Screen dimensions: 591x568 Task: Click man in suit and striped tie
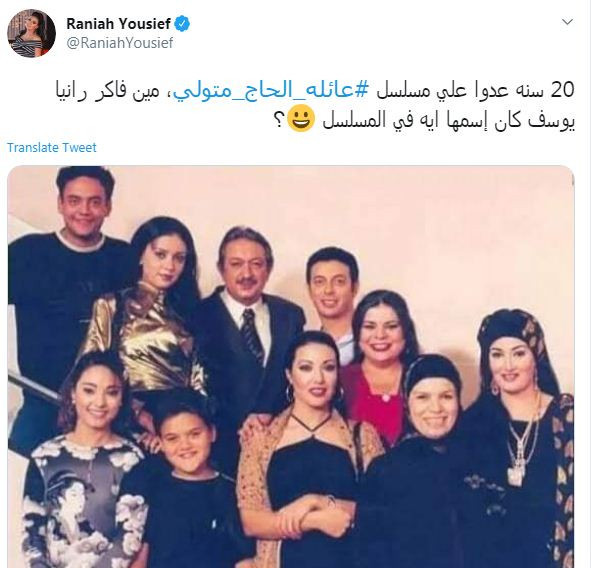(245, 324)
